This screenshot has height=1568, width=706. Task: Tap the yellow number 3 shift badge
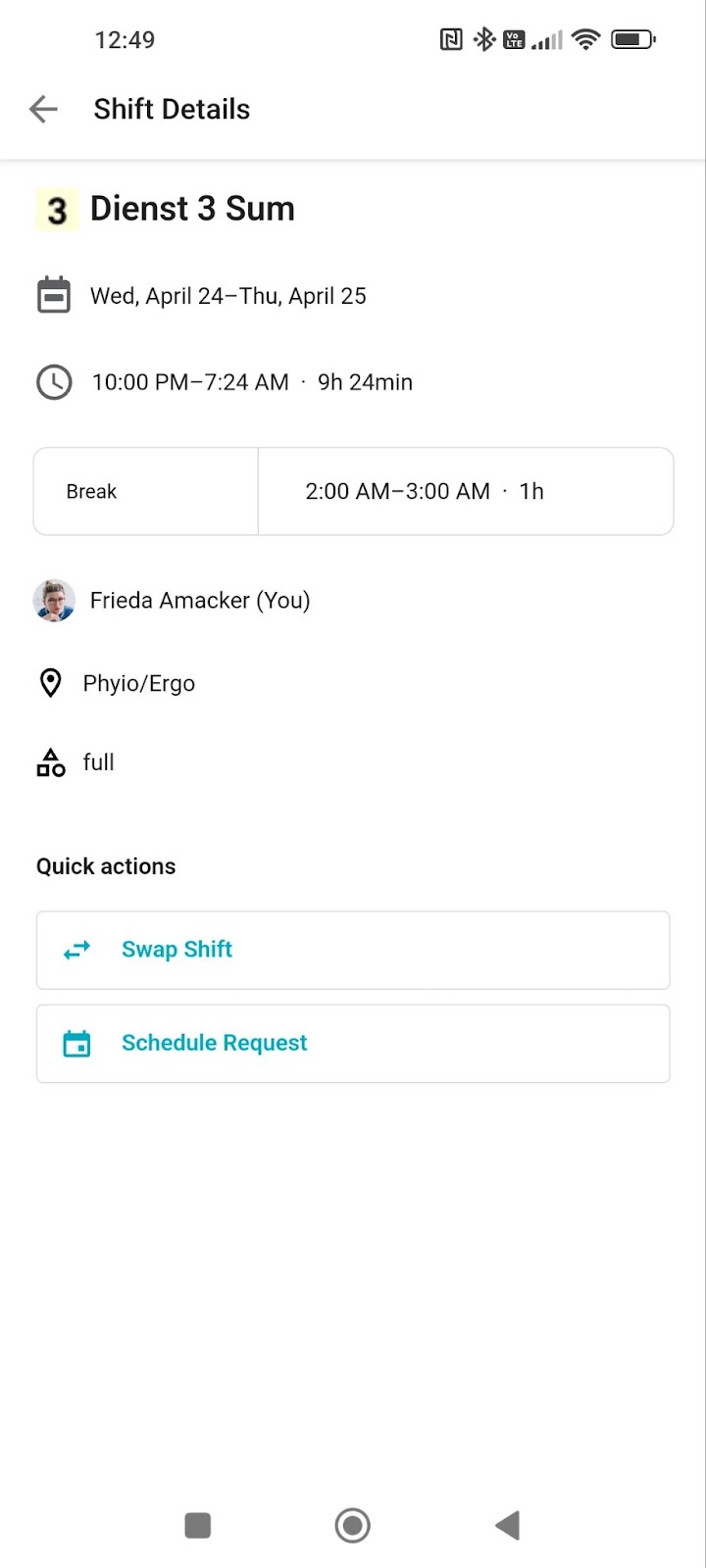[x=57, y=210]
